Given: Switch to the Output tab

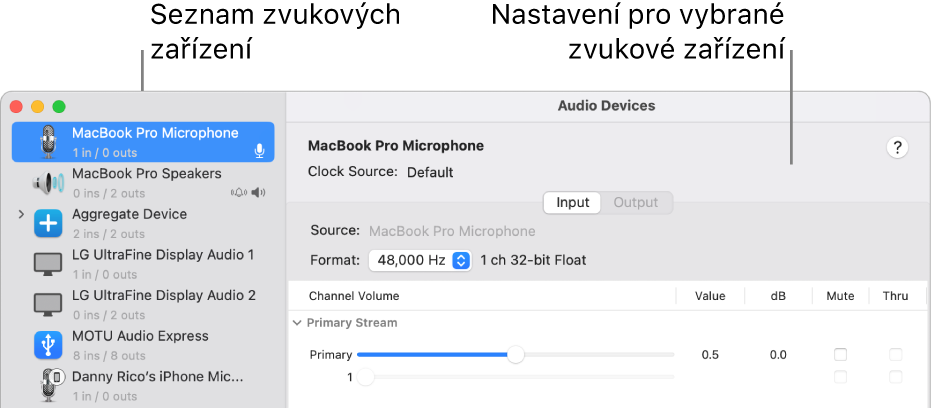Looking at the screenshot, I should click(636, 203).
